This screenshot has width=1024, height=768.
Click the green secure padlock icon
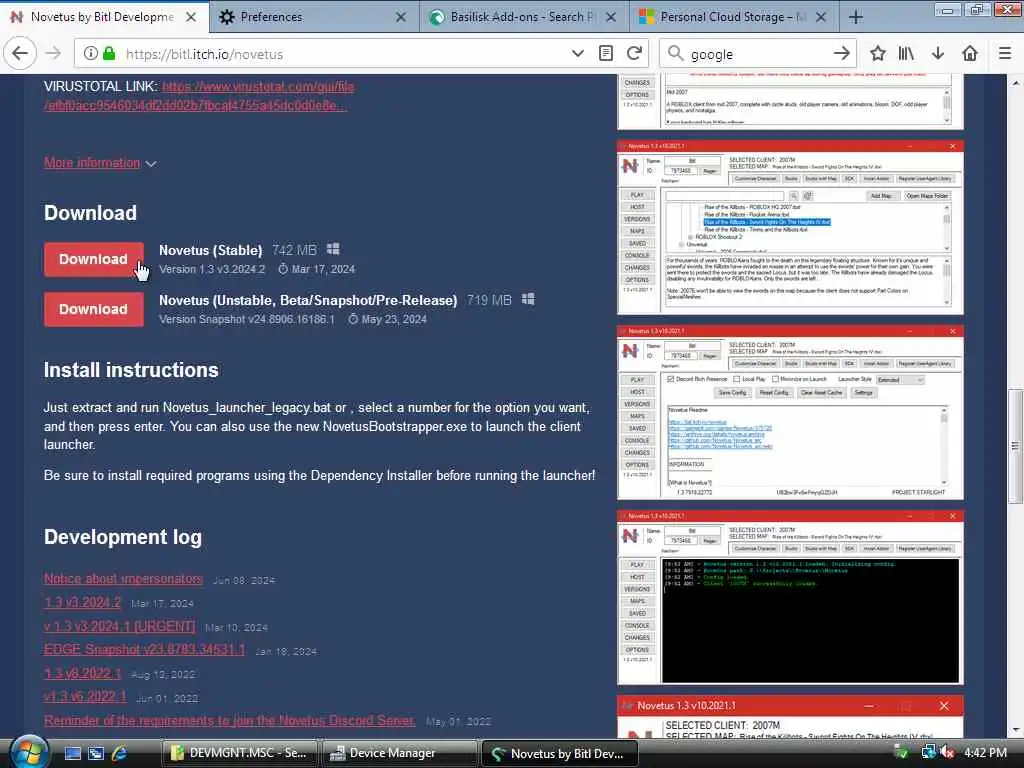coord(109,54)
